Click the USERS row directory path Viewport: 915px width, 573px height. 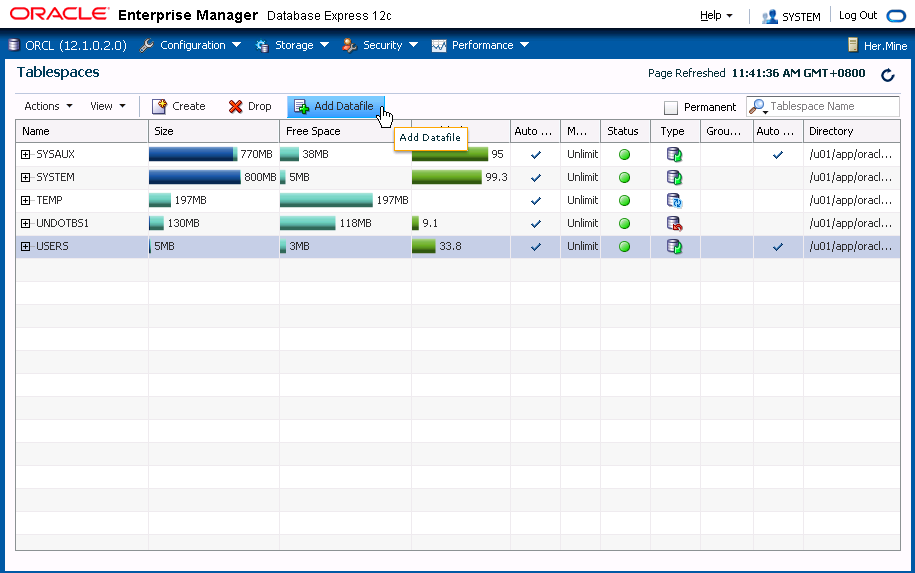(x=851, y=246)
